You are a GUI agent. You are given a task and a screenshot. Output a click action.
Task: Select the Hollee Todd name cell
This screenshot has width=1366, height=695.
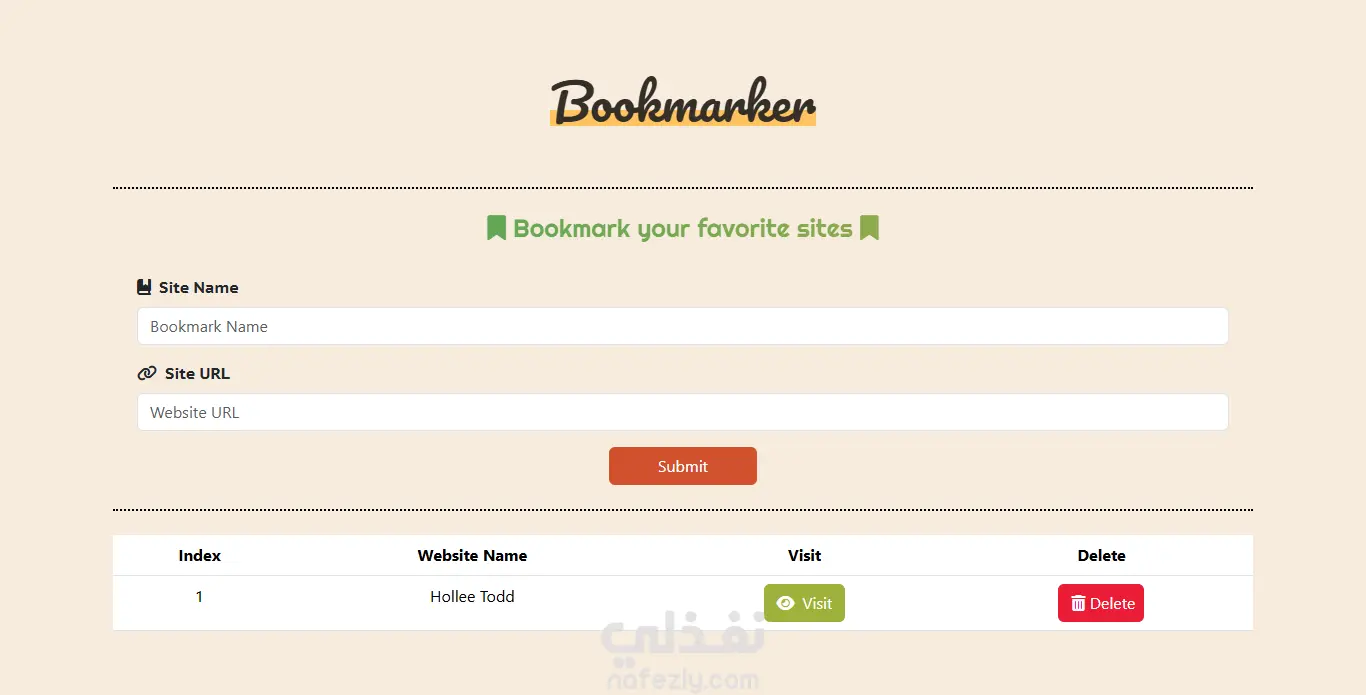[472, 596]
